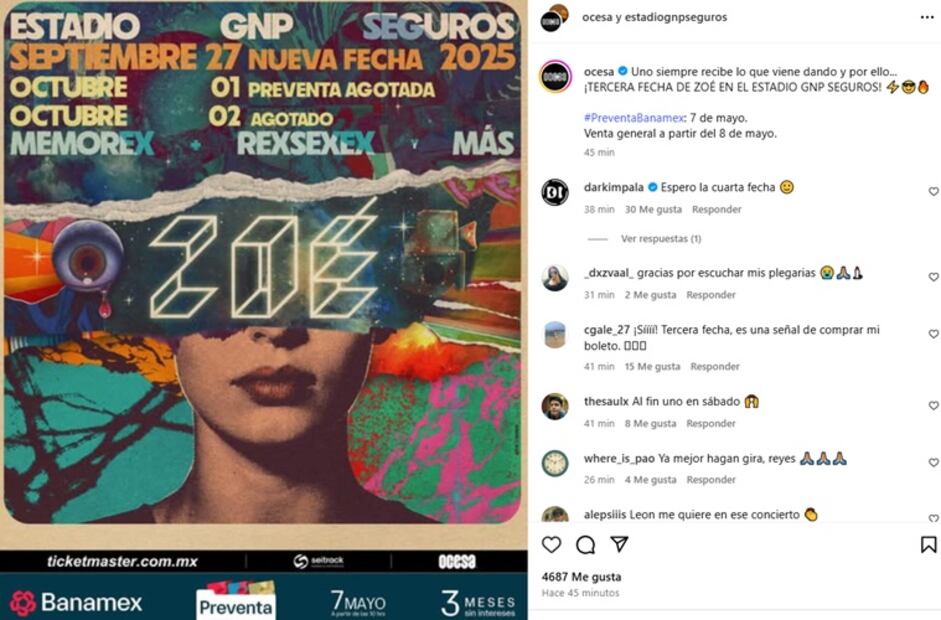Open darkimpala's profile picture
Screen dimensions: 941x620
(x=555, y=193)
